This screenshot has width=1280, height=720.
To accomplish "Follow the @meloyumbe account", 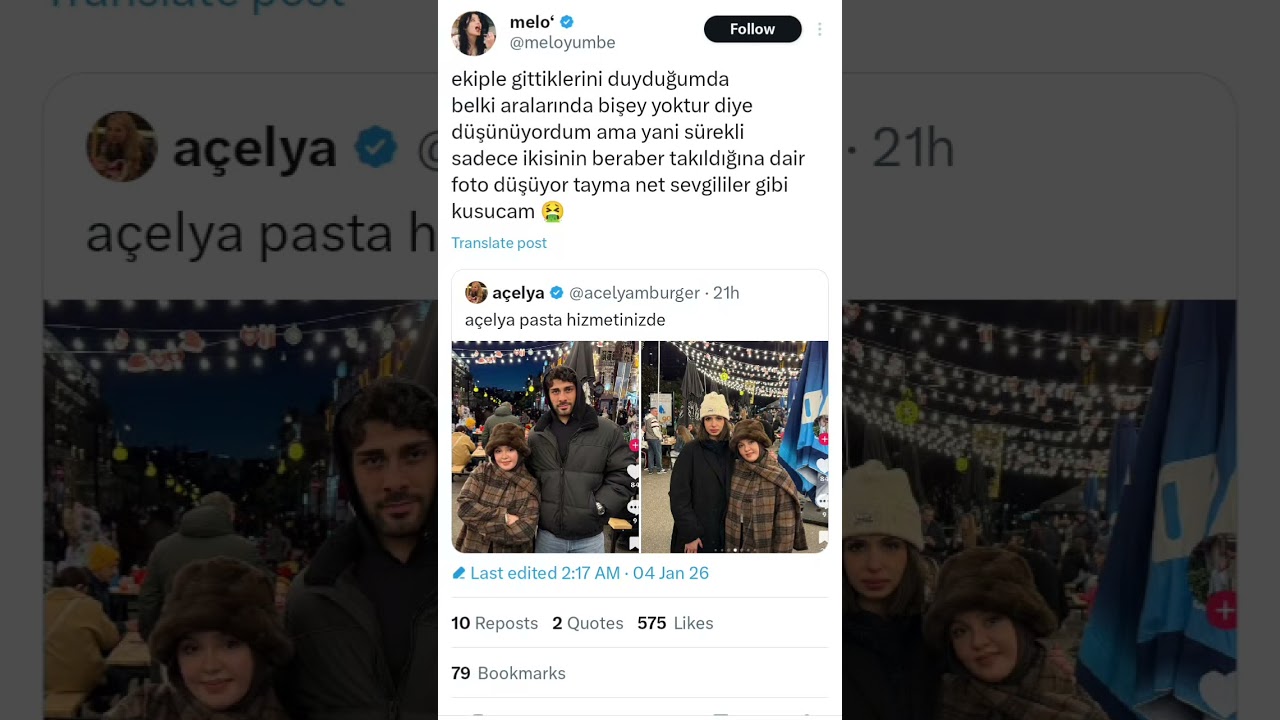I will coord(752,29).
